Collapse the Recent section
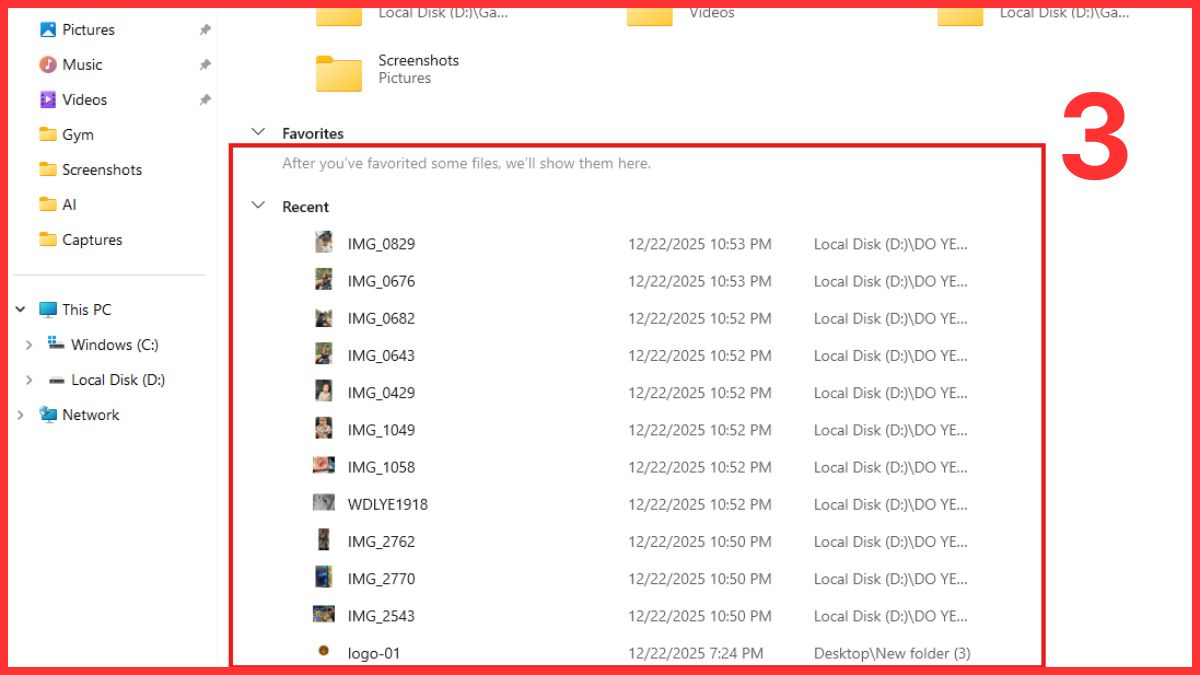The height and width of the screenshot is (675, 1200). click(x=259, y=205)
